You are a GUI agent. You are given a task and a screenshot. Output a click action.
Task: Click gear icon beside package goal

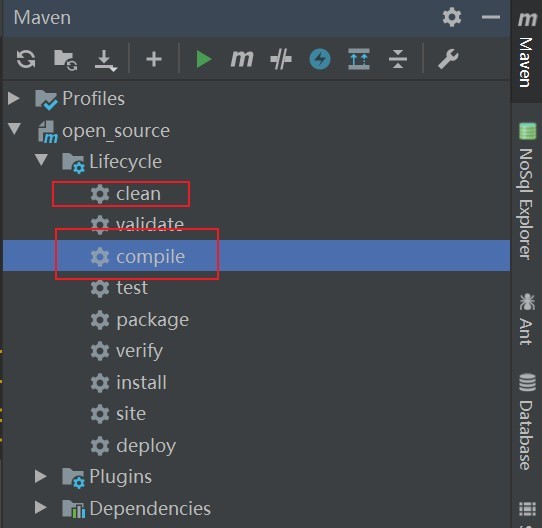click(100, 320)
